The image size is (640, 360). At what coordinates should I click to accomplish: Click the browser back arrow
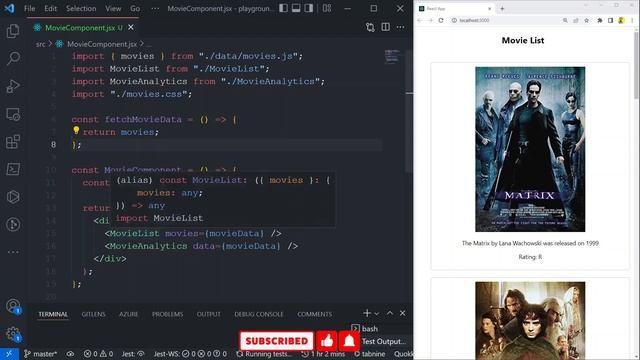click(420, 20)
